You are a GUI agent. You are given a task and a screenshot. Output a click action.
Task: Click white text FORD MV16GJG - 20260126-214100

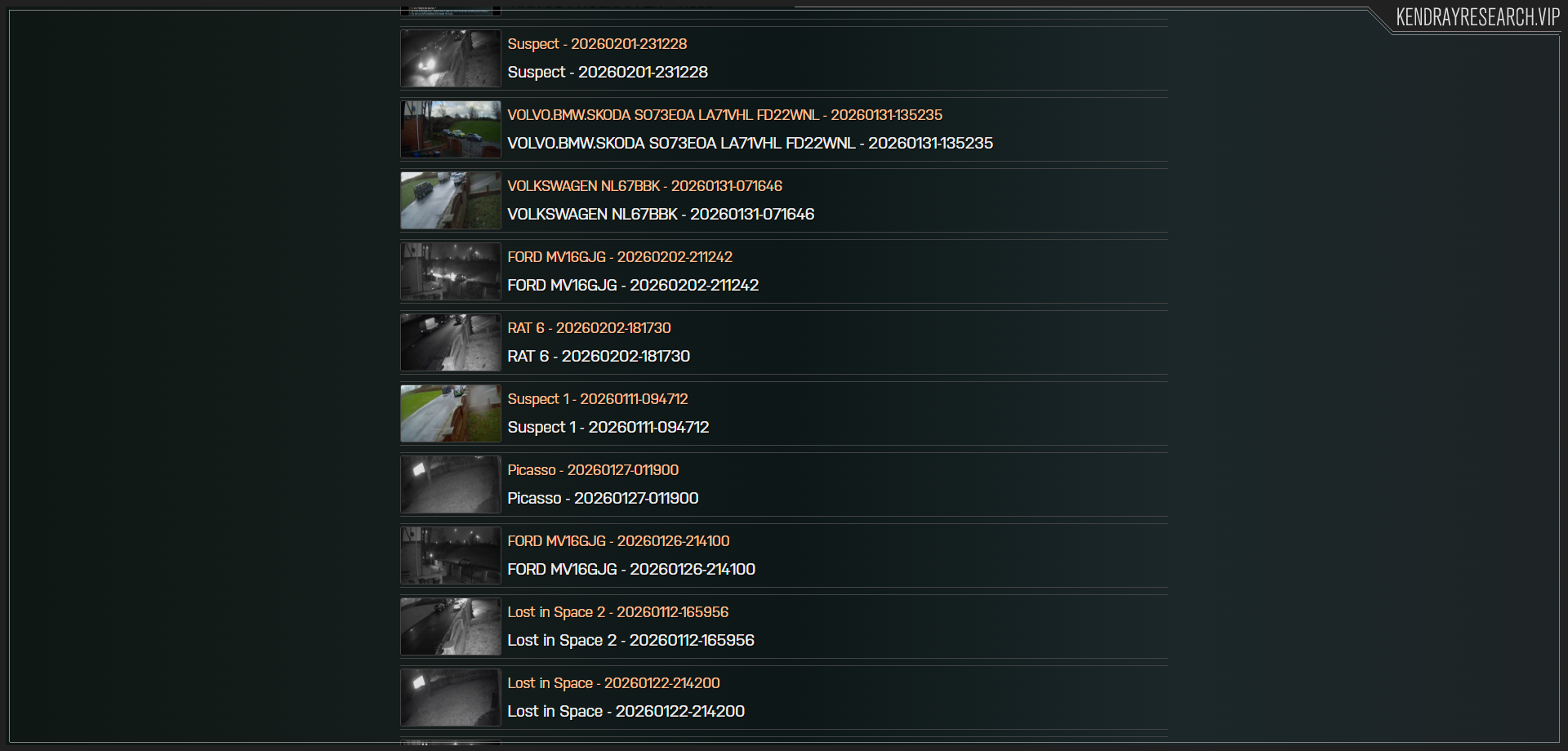point(631,570)
